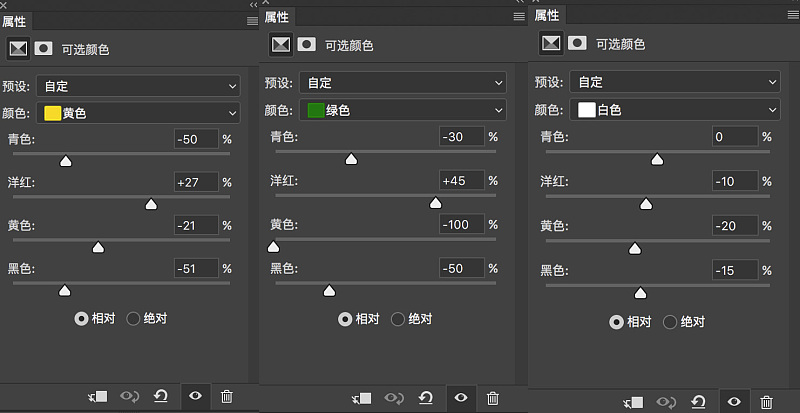Open 颜色 dropdown showing 绿色
800x413 pixels.
[403, 110]
